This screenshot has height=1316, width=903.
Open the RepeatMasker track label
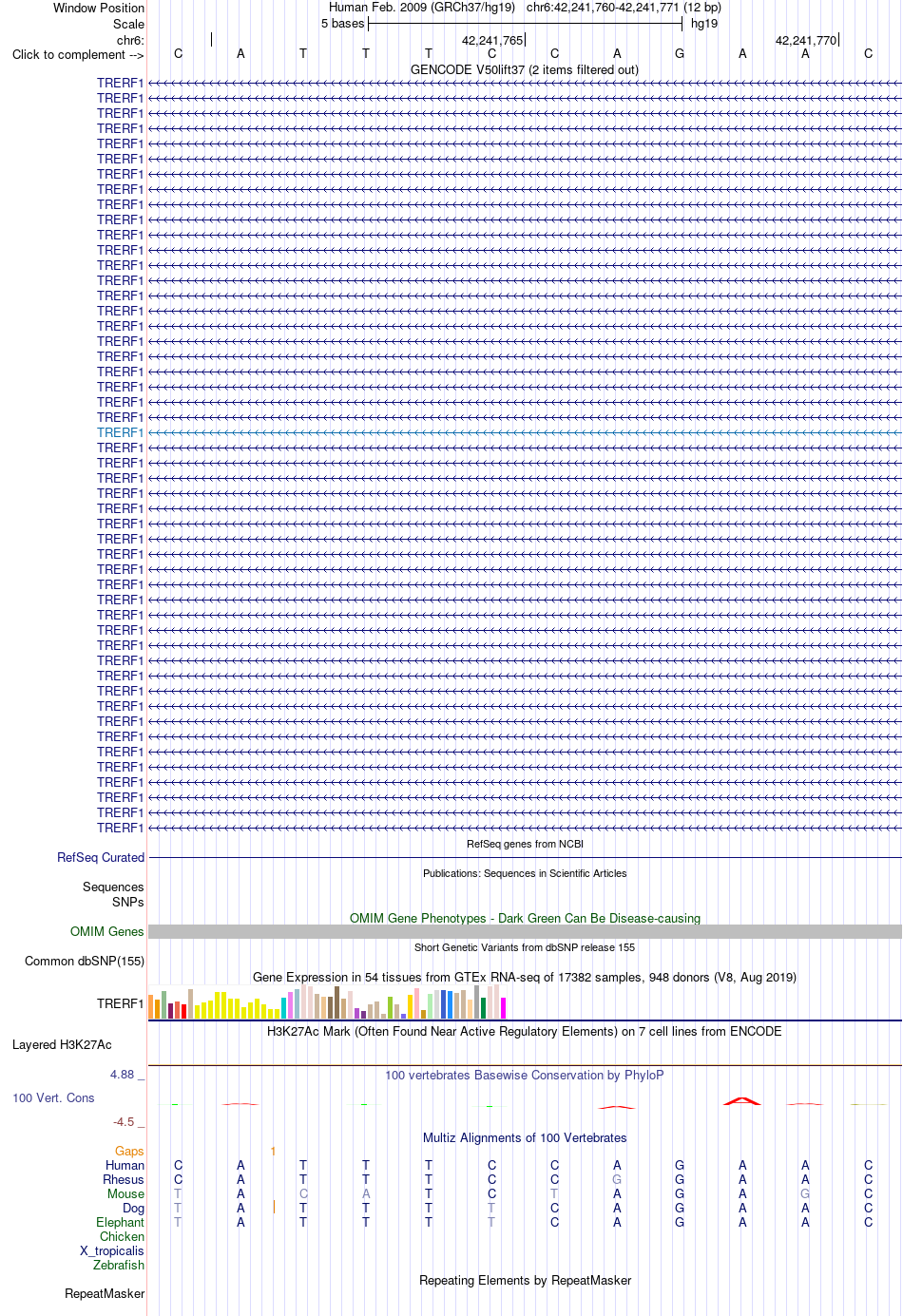105,1293
